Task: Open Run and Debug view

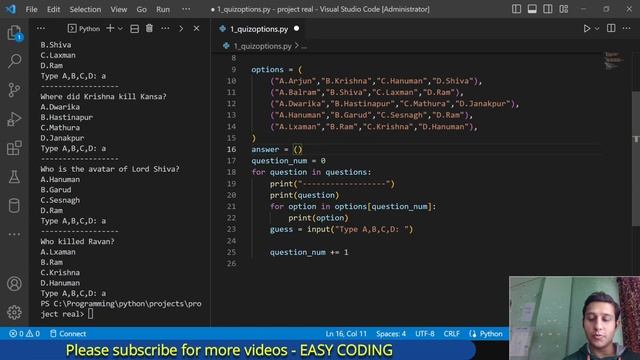Action: pyautogui.click(x=14, y=119)
